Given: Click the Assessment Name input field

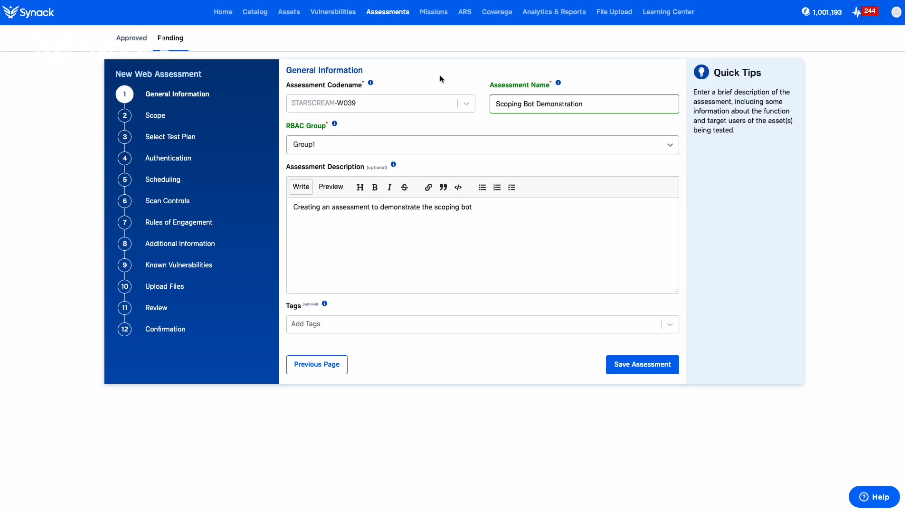Looking at the screenshot, I should click(584, 104).
